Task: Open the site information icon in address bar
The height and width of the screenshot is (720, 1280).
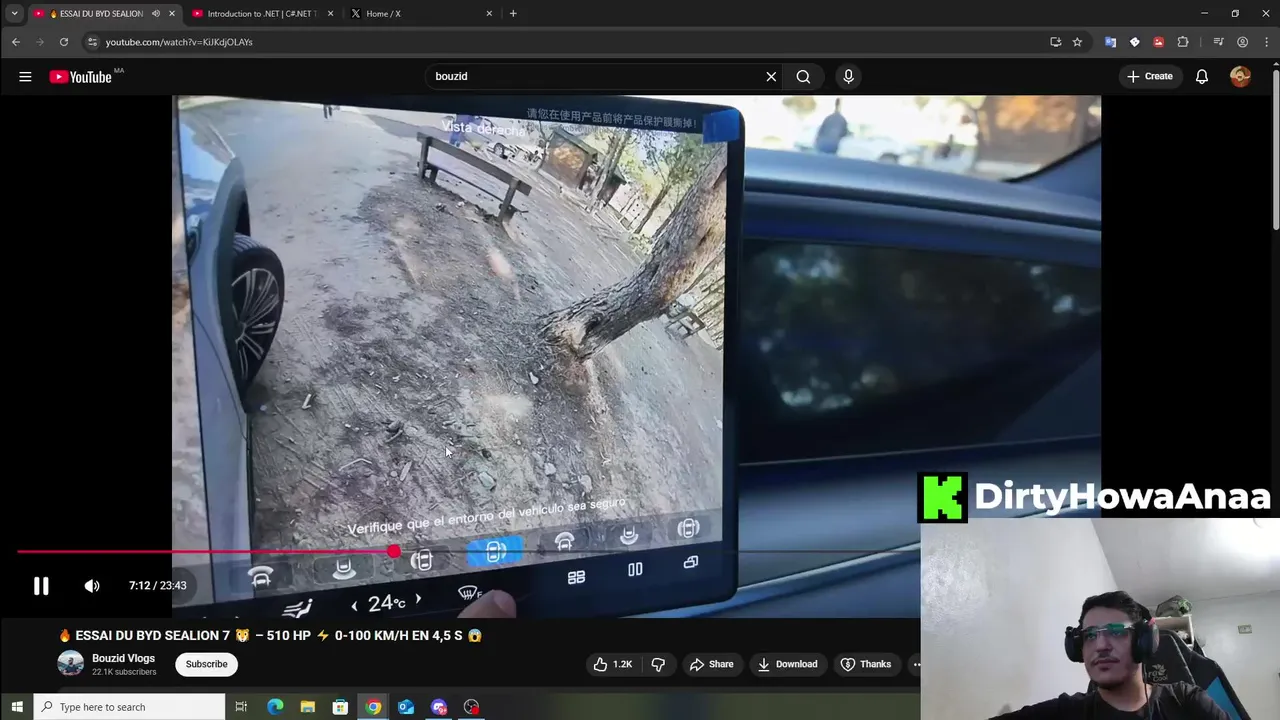Action: click(x=92, y=42)
